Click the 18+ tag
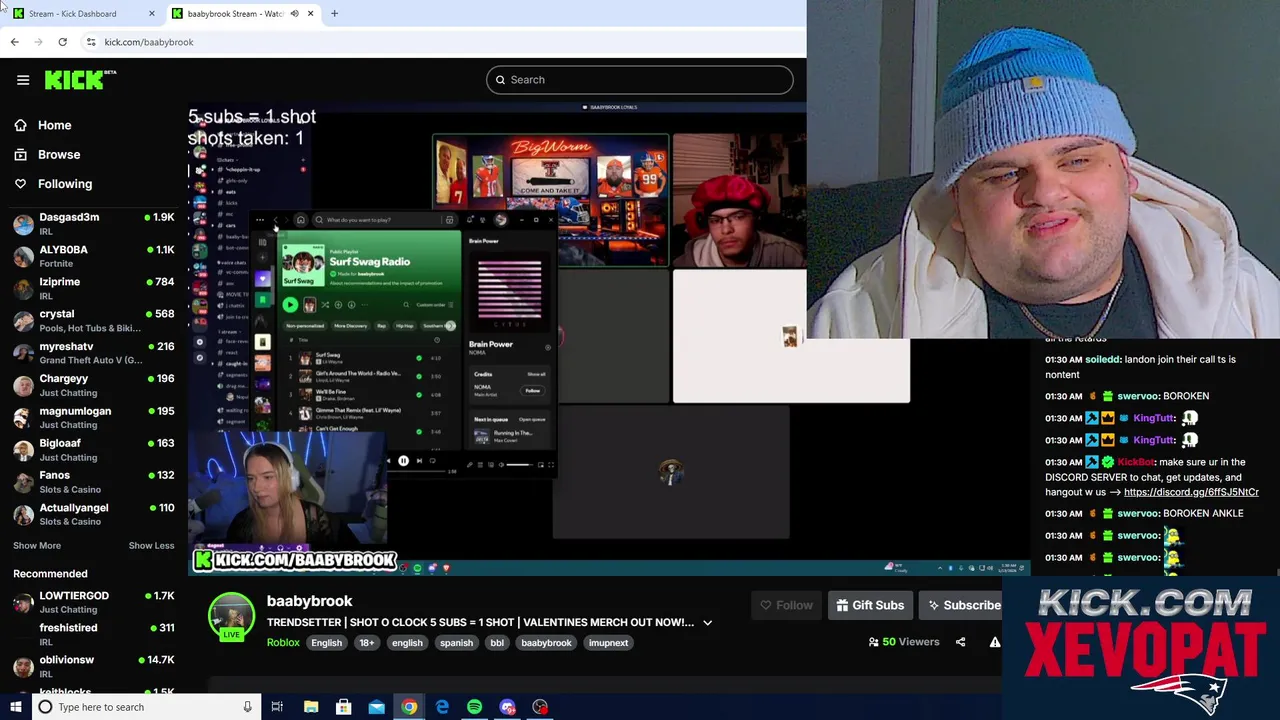Screen dimensions: 1280x720 366,643
